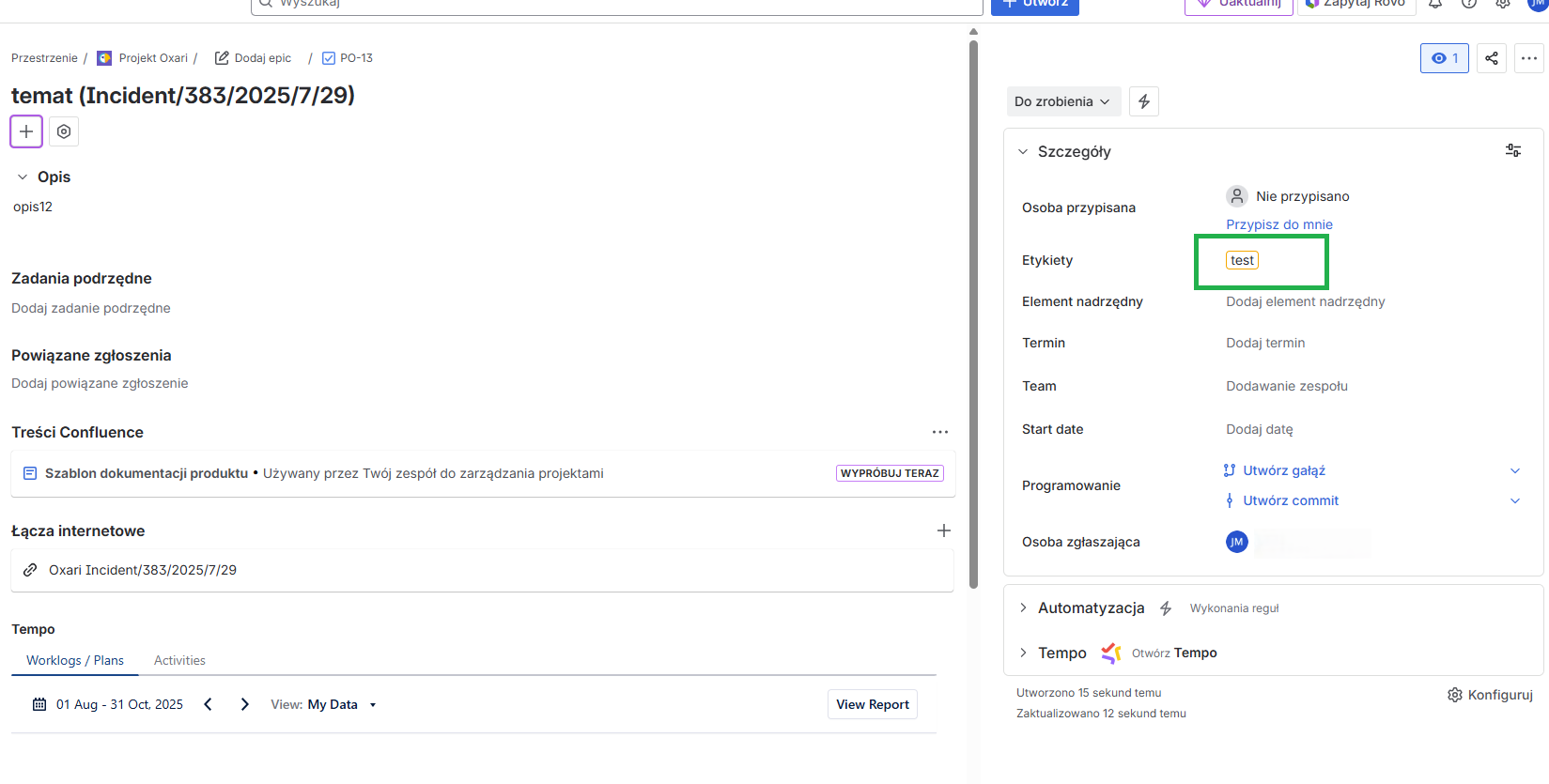Click the apps target icon beside plus button
This screenshot has width=1549, height=784.
(x=64, y=131)
